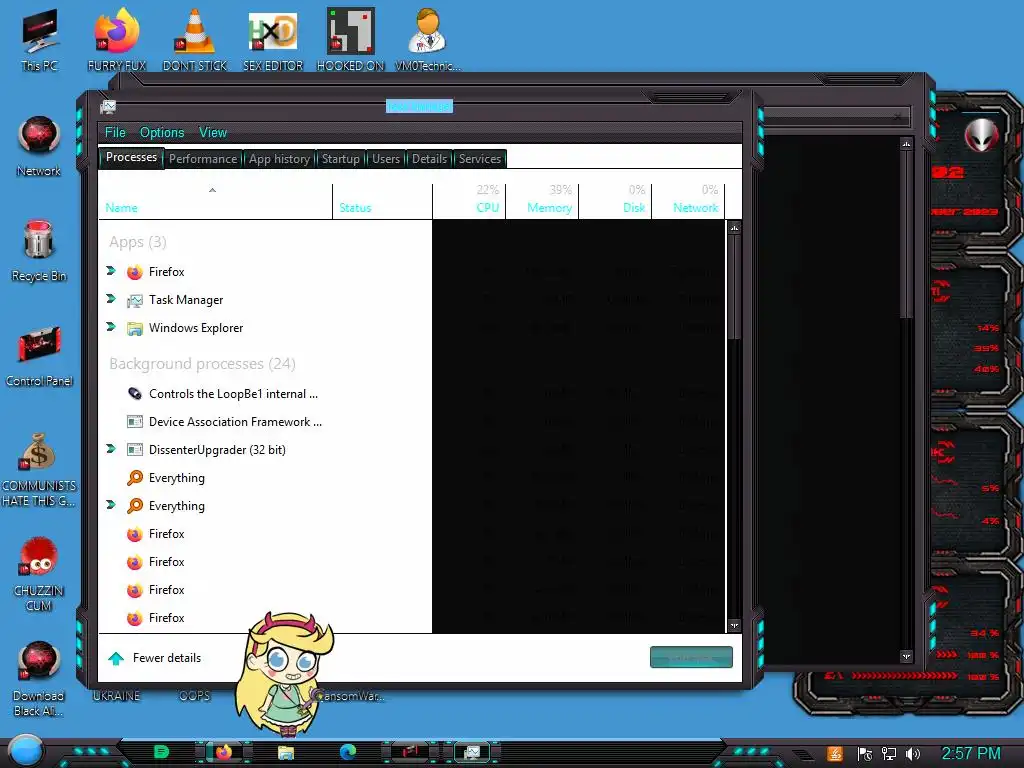The width and height of the screenshot is (1024, 768).
Task: Sort by the Status column header
Action: coord(382,201)
